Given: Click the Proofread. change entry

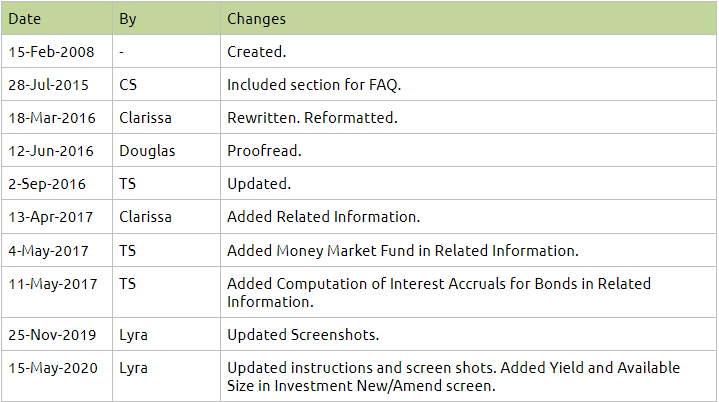Looking at the screenshot, I should [x=264, y=150].
